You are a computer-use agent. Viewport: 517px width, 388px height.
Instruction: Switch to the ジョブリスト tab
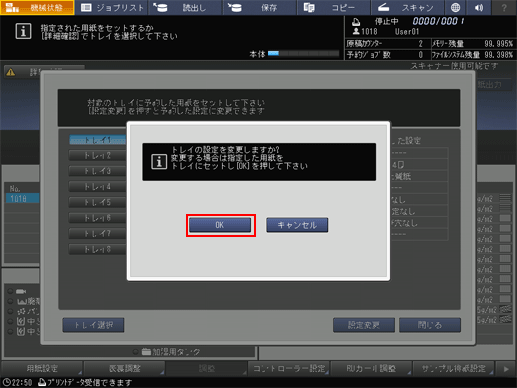coord(112,7)
